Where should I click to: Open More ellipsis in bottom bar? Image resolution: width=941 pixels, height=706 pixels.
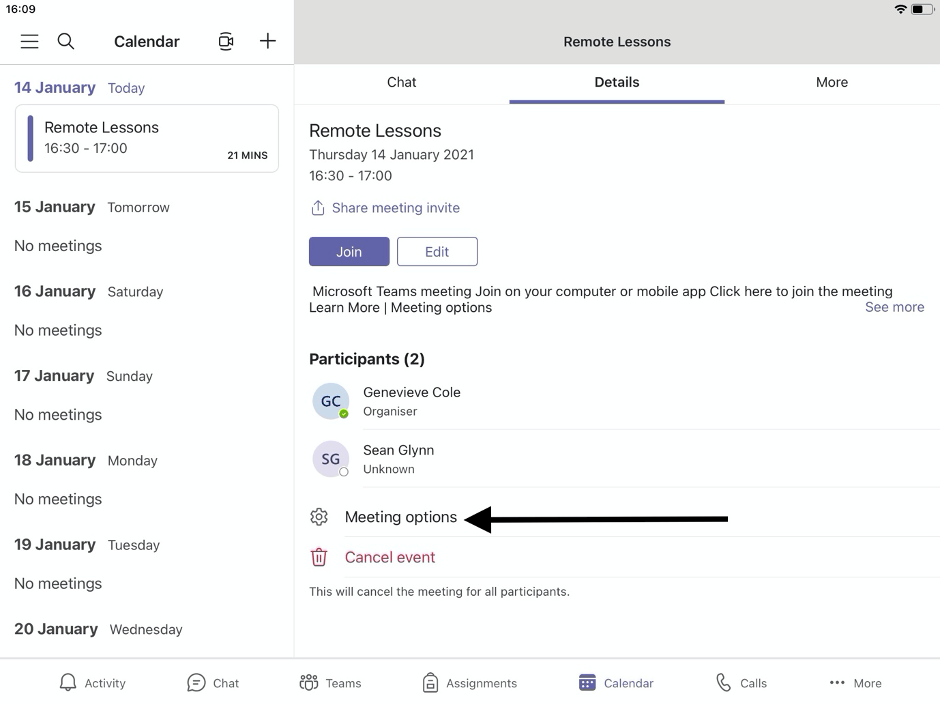[855, 683]
